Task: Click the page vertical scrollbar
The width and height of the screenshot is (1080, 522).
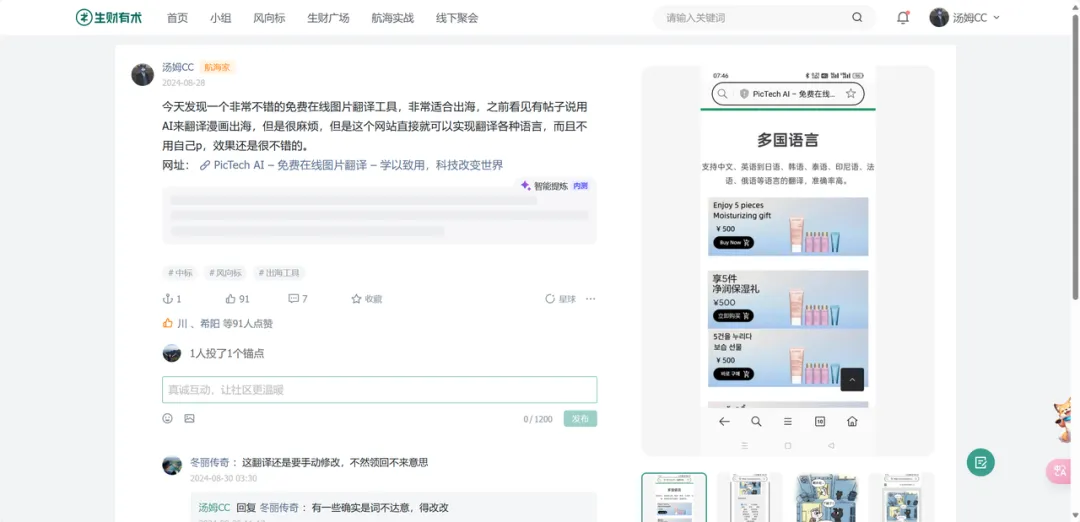Action: [x=1075, y=157]
